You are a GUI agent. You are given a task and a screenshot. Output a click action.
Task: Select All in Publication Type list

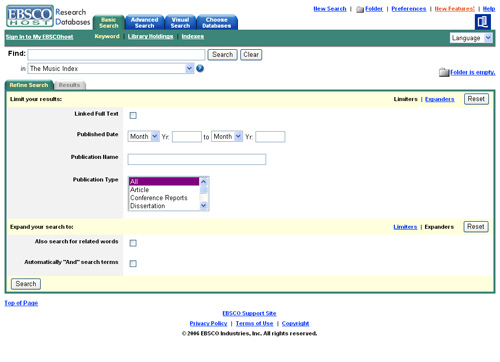[x=164, y=181]
